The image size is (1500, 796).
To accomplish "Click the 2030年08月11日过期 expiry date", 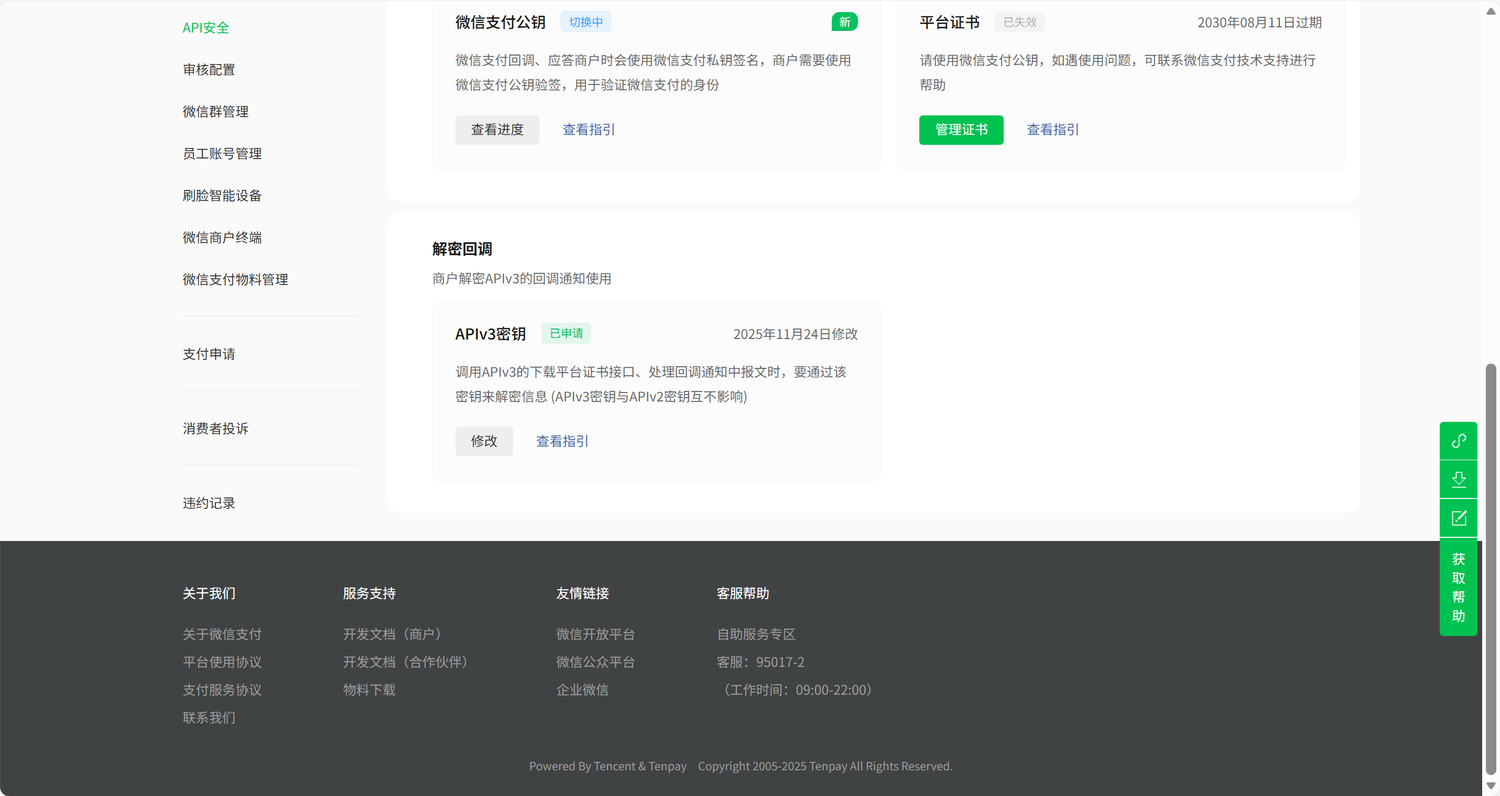I will point(1259,22).
